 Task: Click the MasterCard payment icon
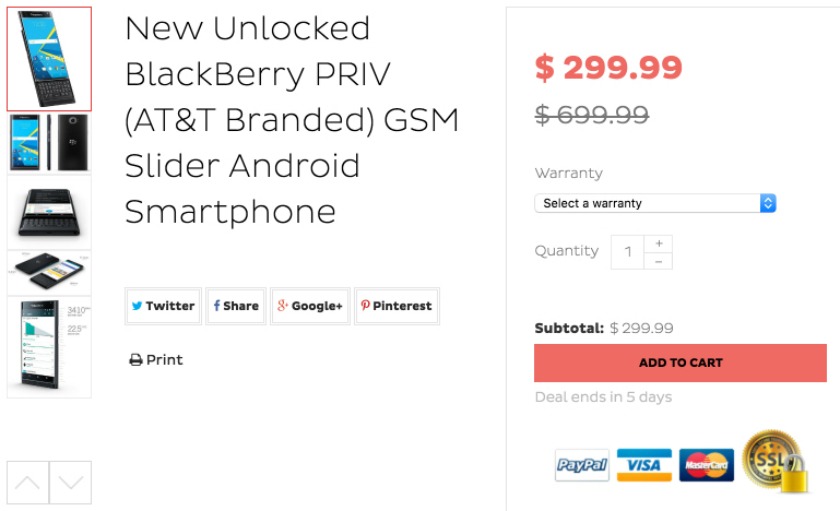(707, 465)
